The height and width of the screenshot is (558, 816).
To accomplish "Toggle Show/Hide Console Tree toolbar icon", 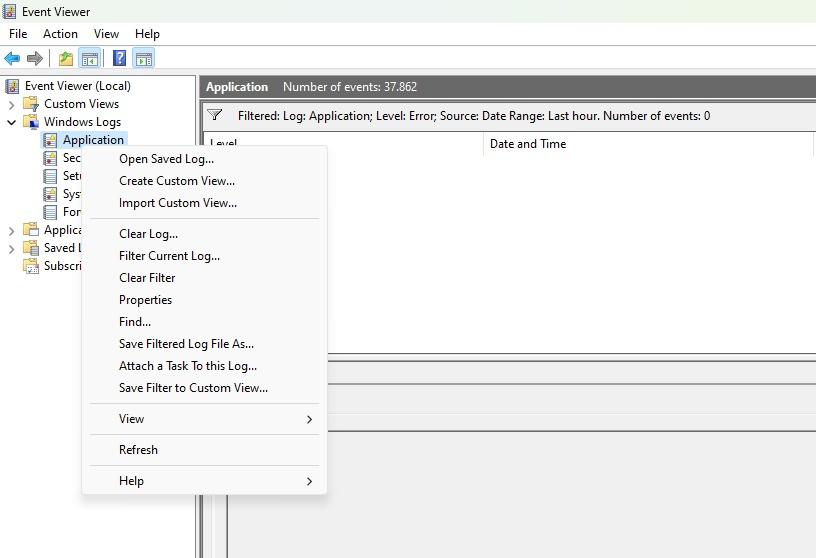I will pyautogui.click(x=90, y=59).
